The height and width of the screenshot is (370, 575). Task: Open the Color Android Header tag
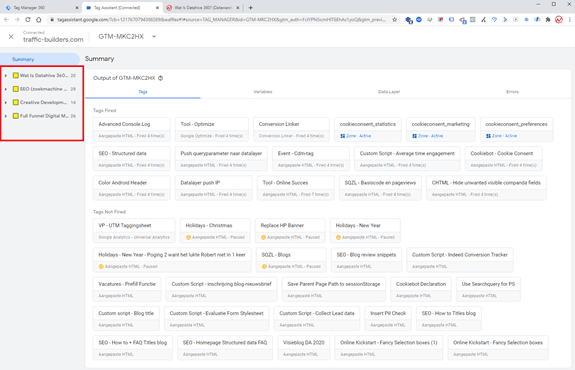coord(132,188)
